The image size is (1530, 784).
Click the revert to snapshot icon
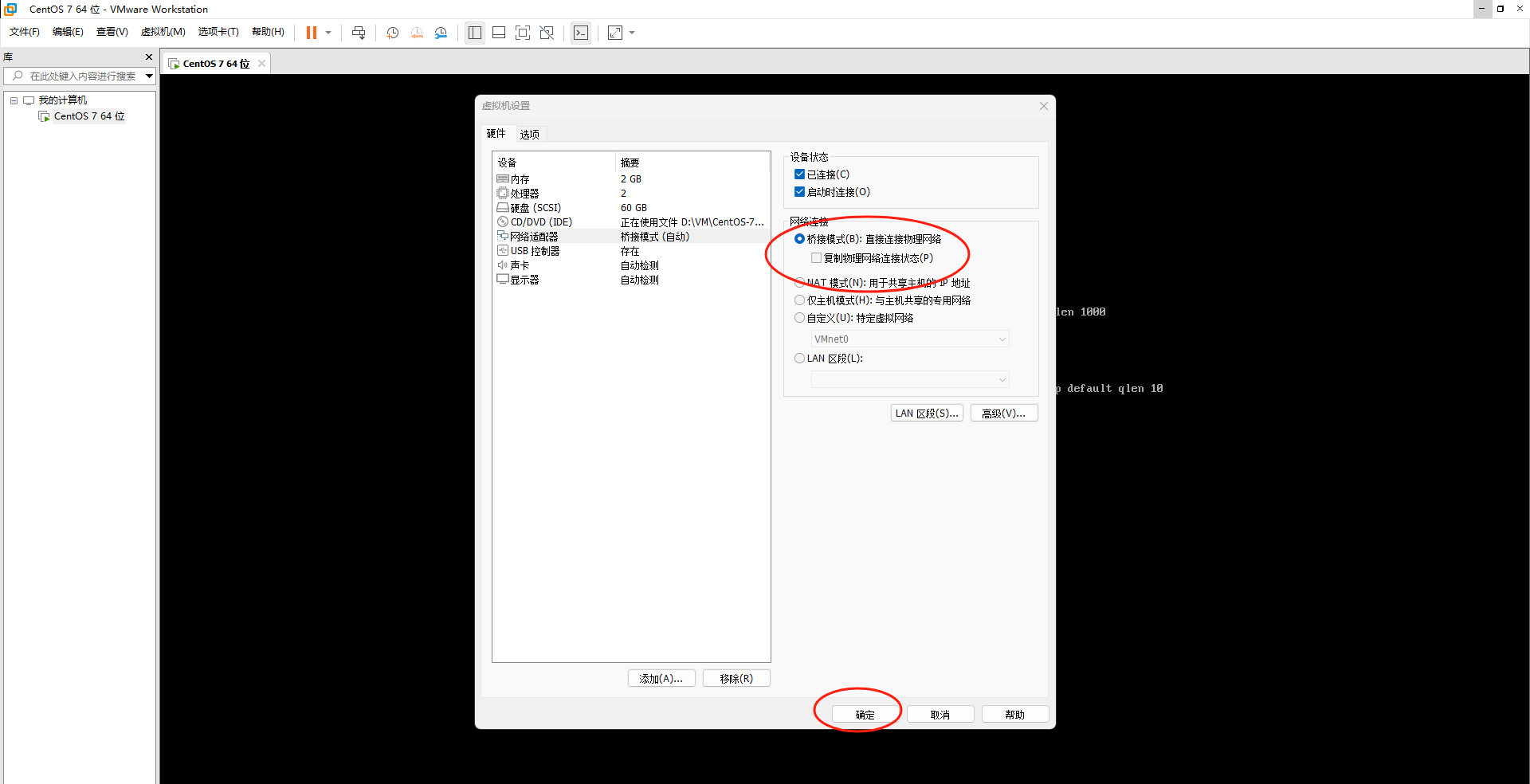[417, 33]
